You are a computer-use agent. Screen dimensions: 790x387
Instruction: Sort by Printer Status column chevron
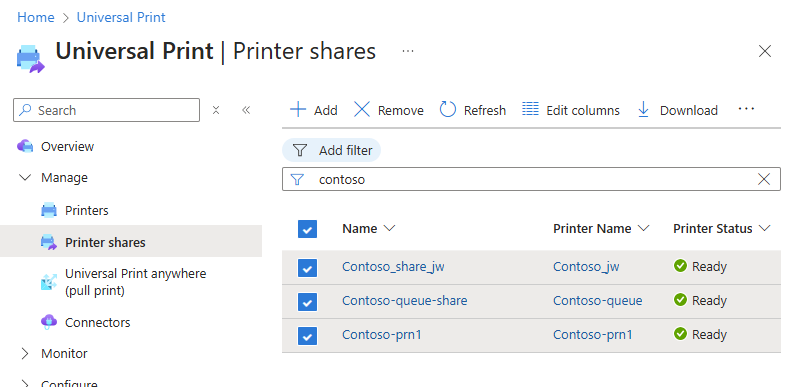tap(764, 228)
